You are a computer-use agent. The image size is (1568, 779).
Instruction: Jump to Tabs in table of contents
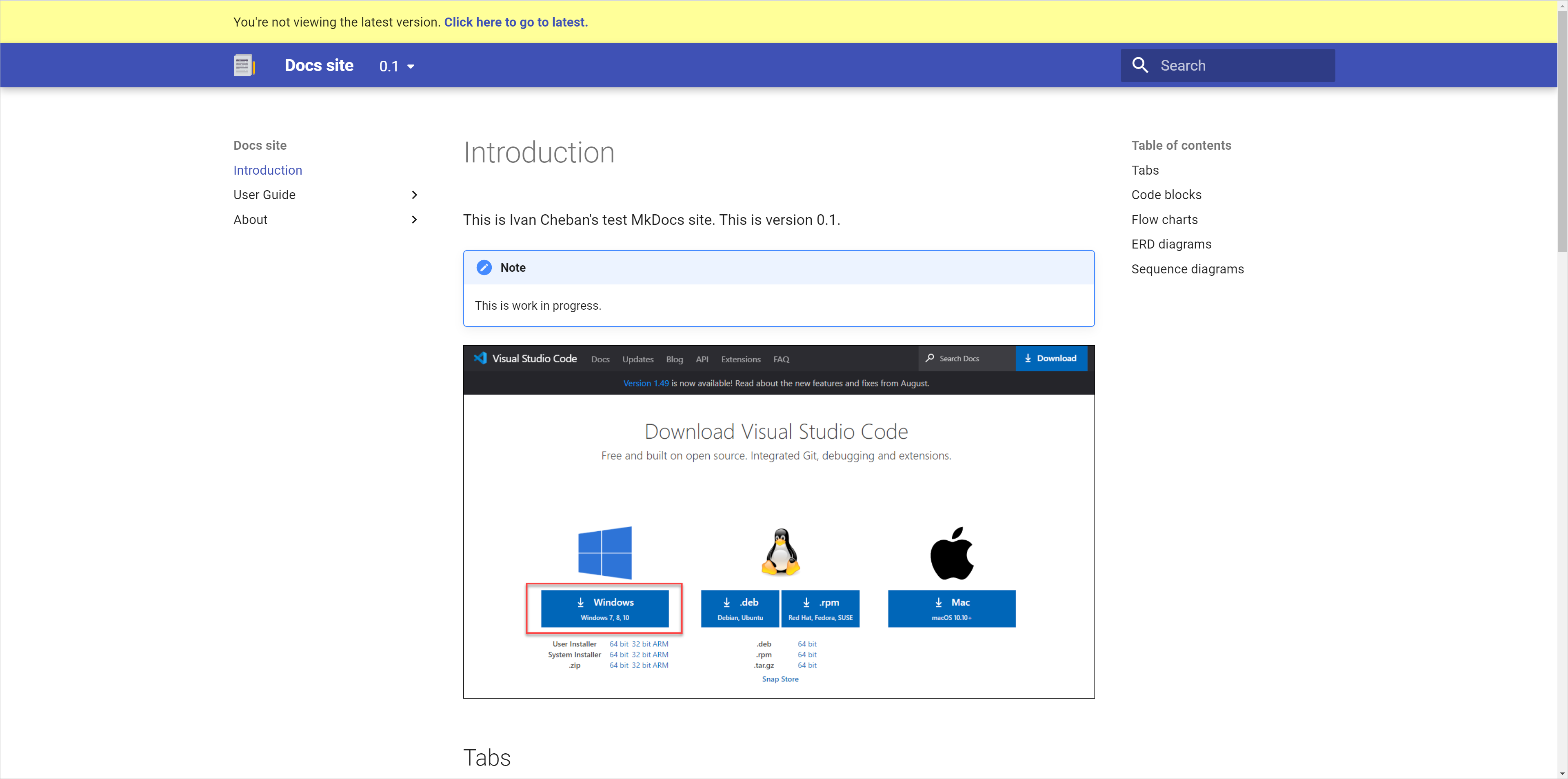tap(1145, 171)
